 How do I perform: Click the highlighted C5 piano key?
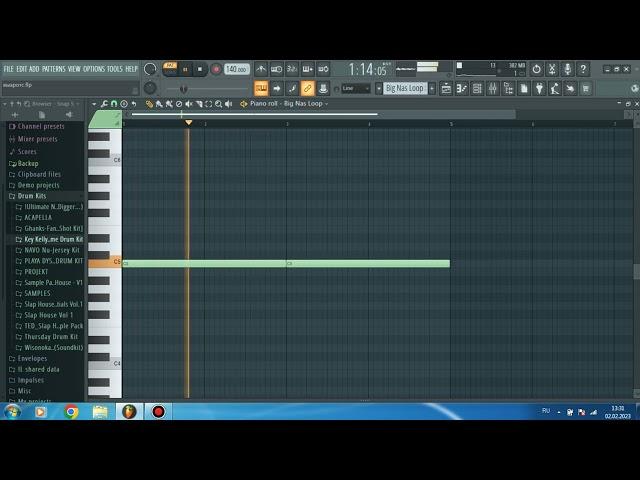[105, 264]
